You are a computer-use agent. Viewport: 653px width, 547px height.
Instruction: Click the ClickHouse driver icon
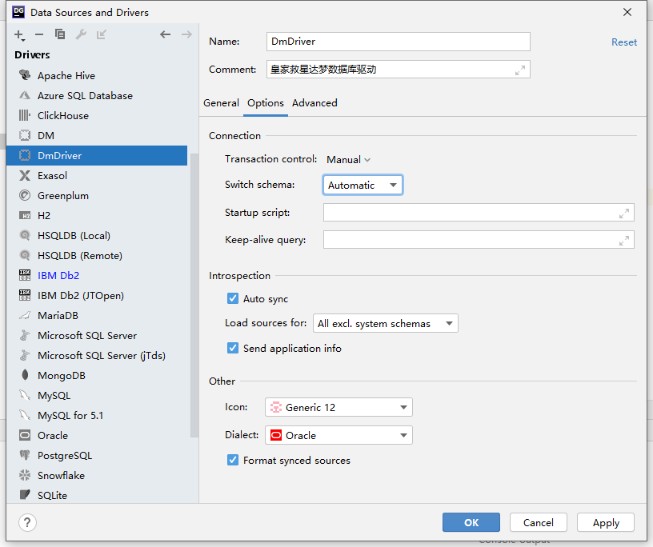click(x=25, y=115)
